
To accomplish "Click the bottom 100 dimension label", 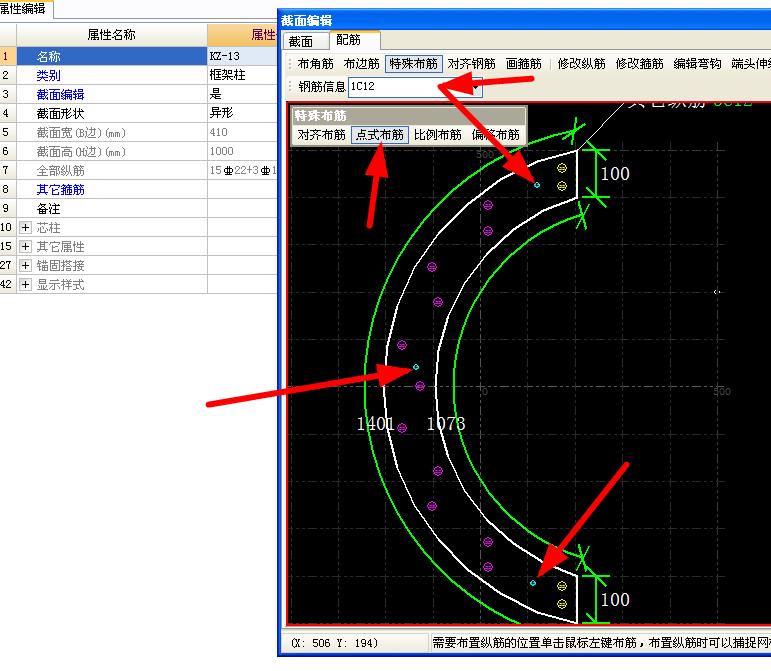I will coord(615,599).
